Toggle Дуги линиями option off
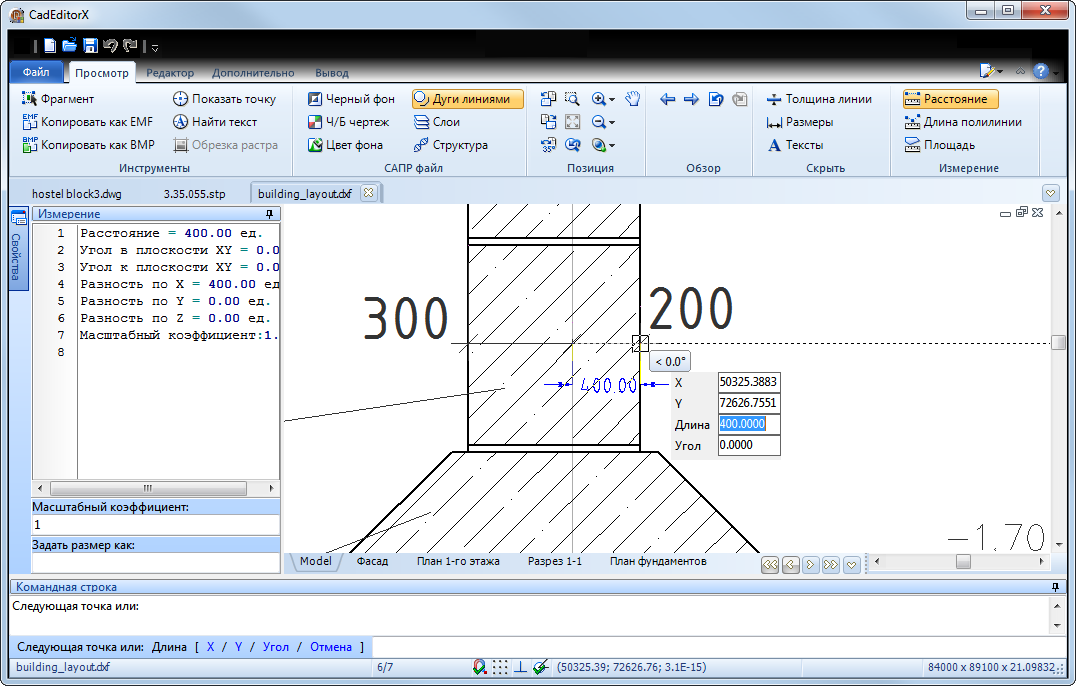 tap(467, 99)
